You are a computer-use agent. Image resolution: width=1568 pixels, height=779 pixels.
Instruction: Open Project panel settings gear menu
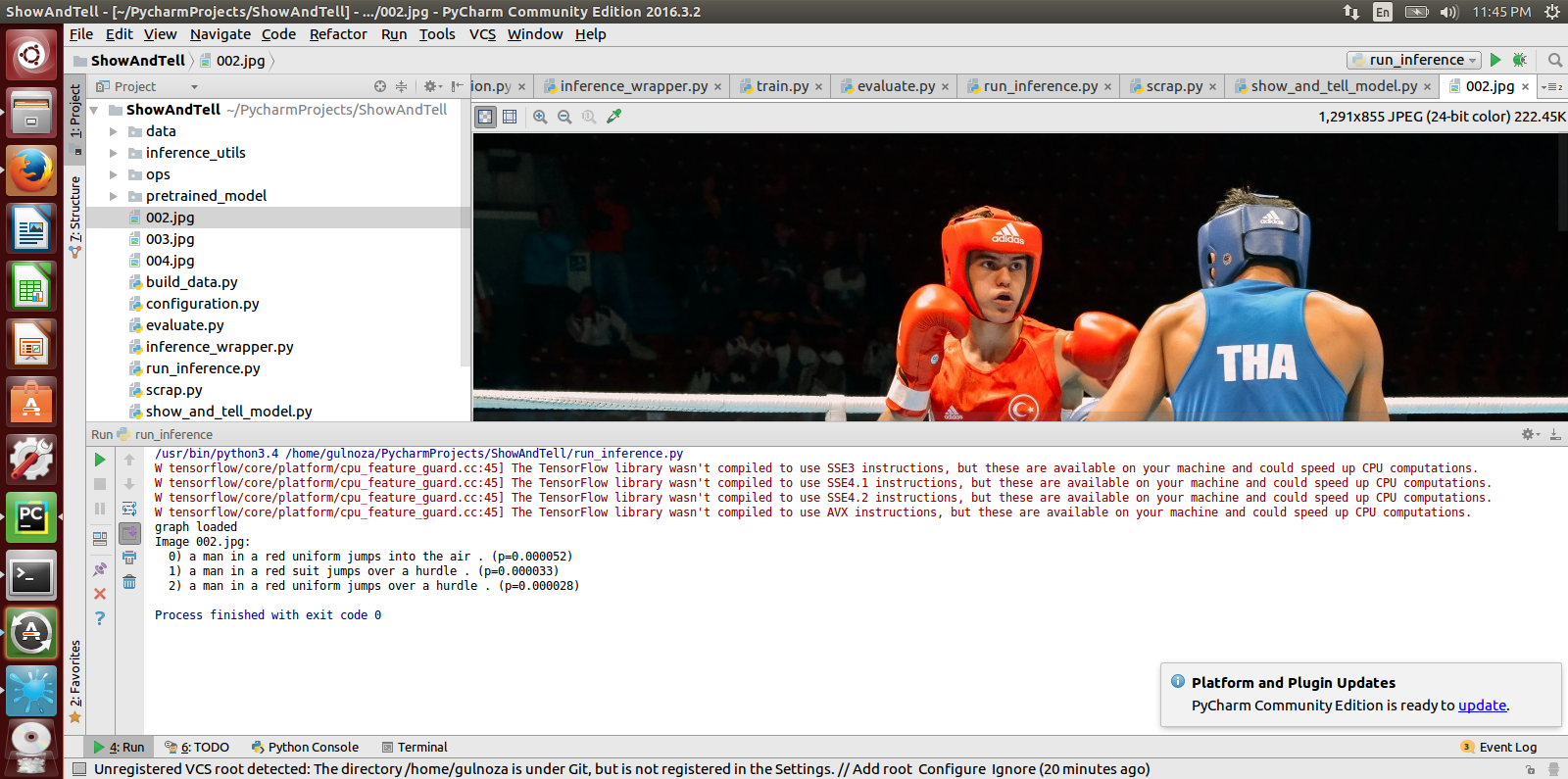pos(431,86)
